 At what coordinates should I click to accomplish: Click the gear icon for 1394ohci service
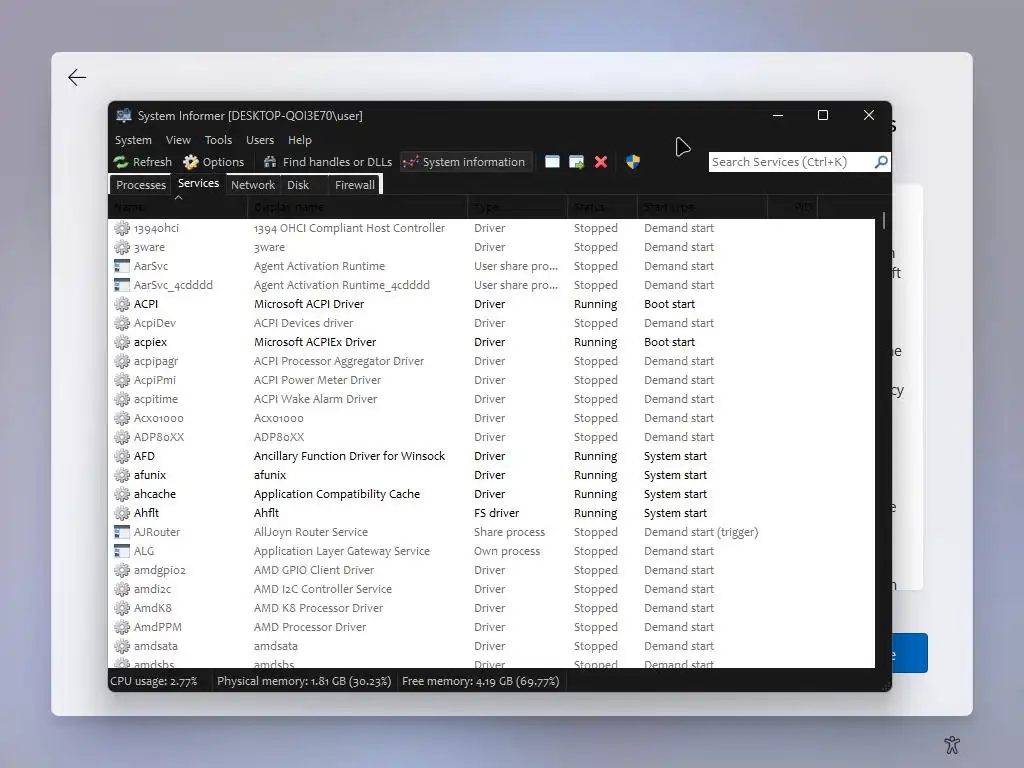pyautogui.click(x=121, y=228)
